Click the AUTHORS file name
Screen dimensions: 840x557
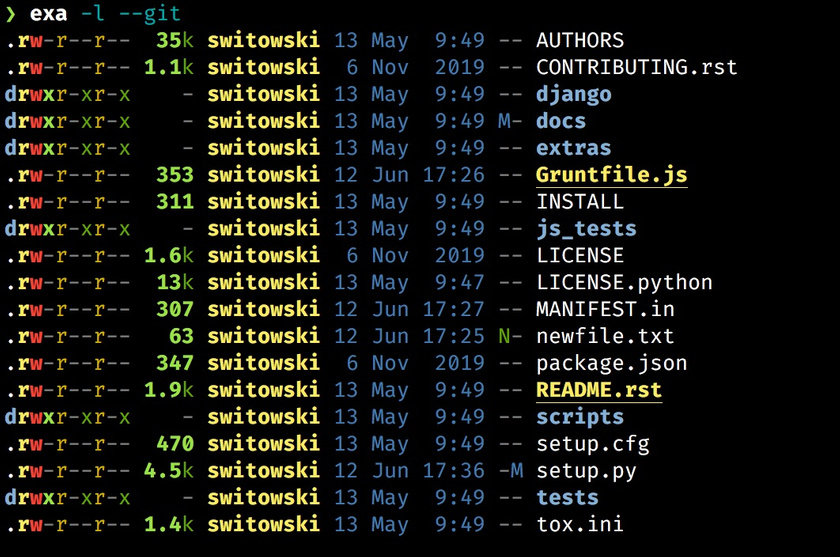pos(580,41)
